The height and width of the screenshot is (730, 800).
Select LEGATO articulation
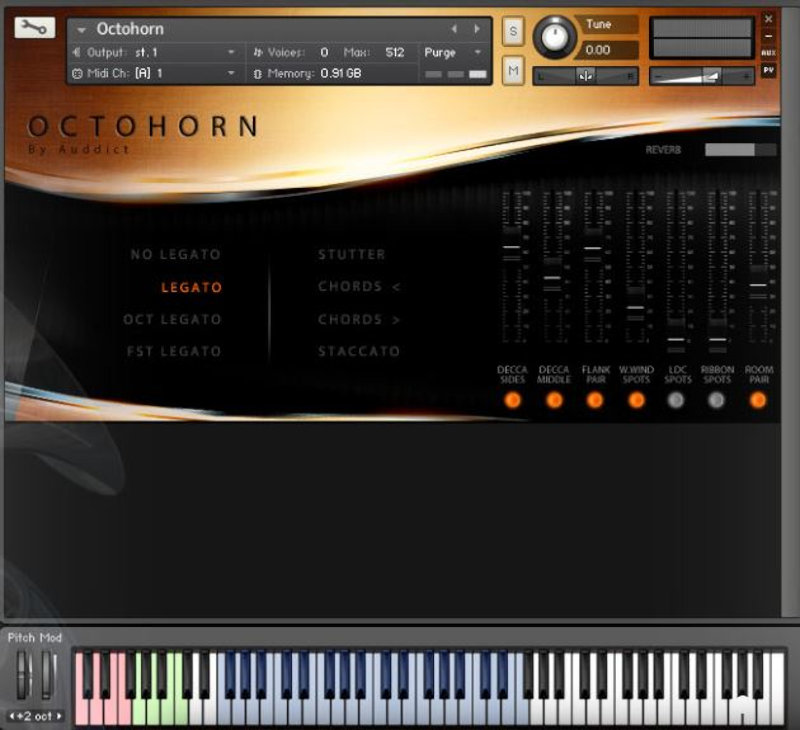[x=191, y=287]
